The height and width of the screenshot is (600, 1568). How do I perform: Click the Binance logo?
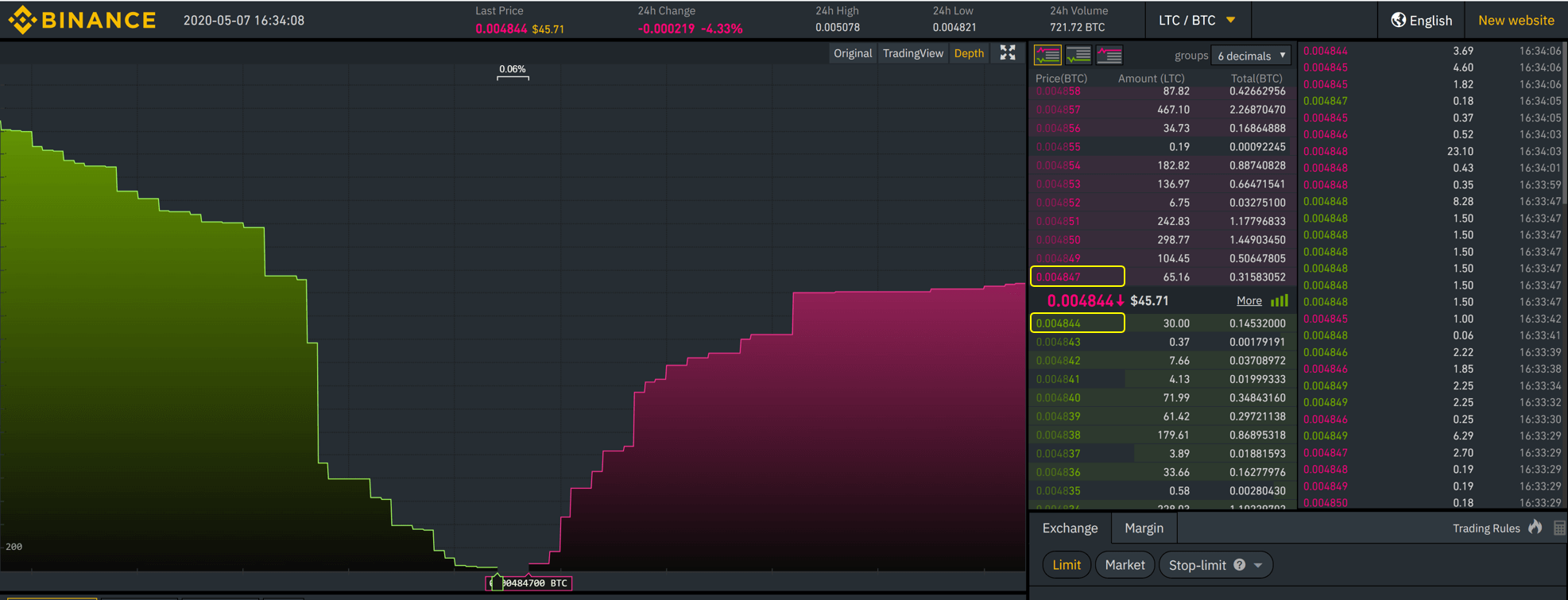(83, 20)
